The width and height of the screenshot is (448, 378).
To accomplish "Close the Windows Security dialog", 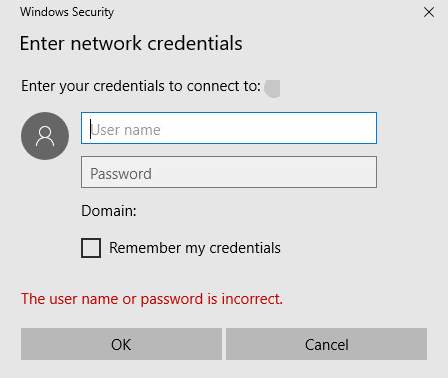I will point(429,12).
